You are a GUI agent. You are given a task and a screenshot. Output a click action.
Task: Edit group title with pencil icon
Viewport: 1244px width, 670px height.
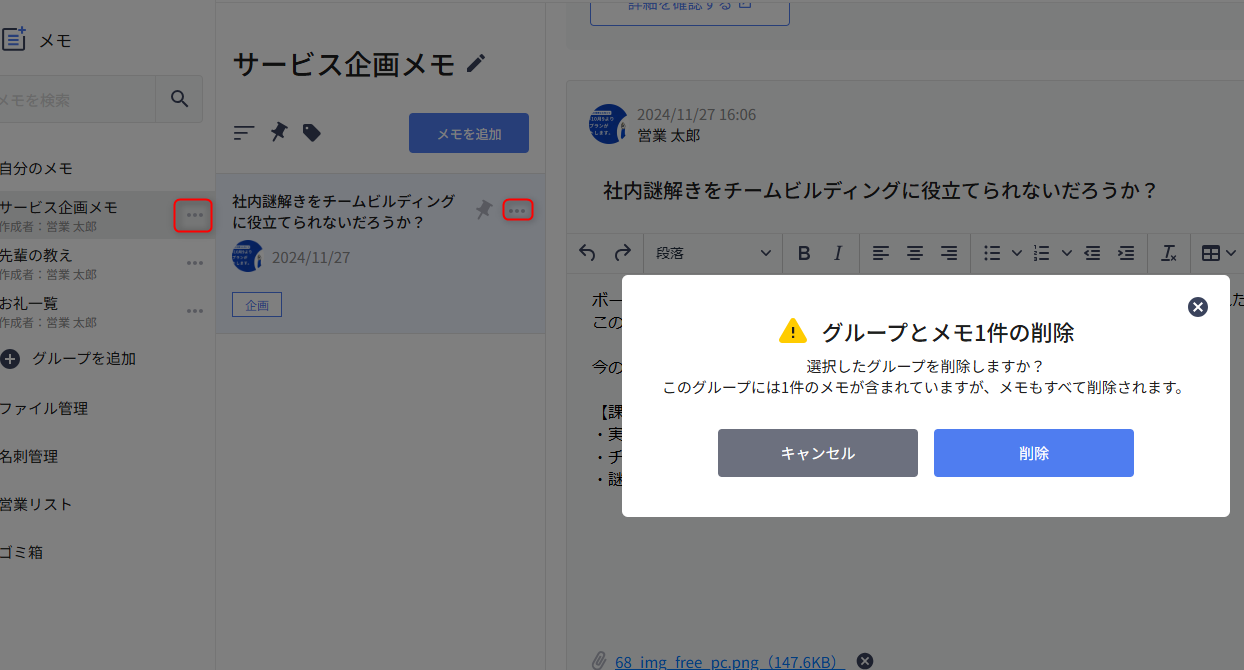[476, 65]
